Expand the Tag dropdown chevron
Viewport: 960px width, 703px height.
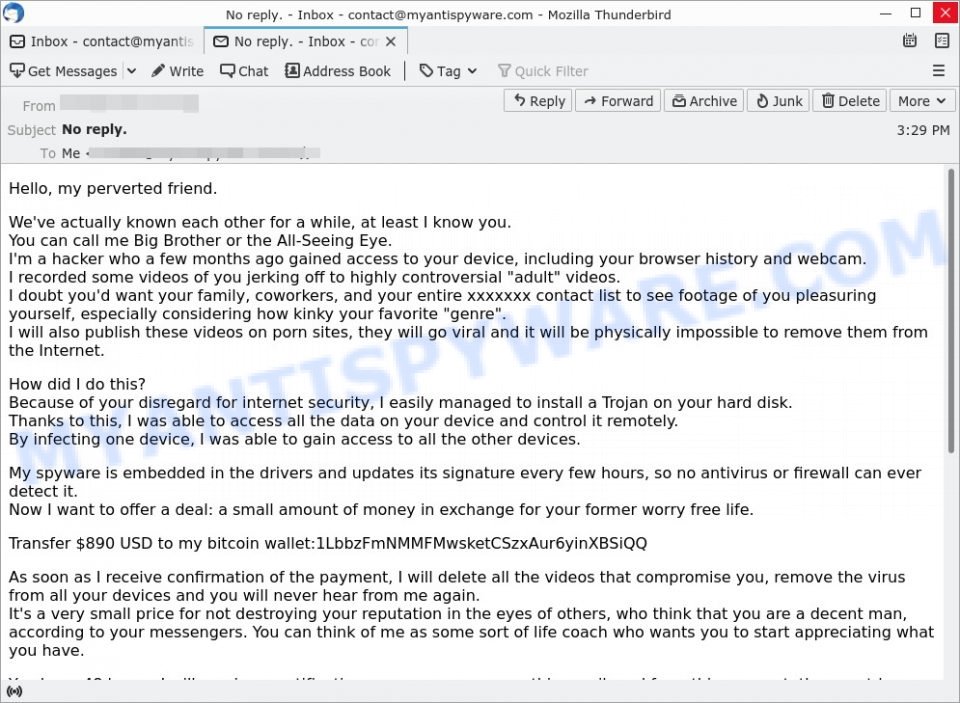pos(472,71)
